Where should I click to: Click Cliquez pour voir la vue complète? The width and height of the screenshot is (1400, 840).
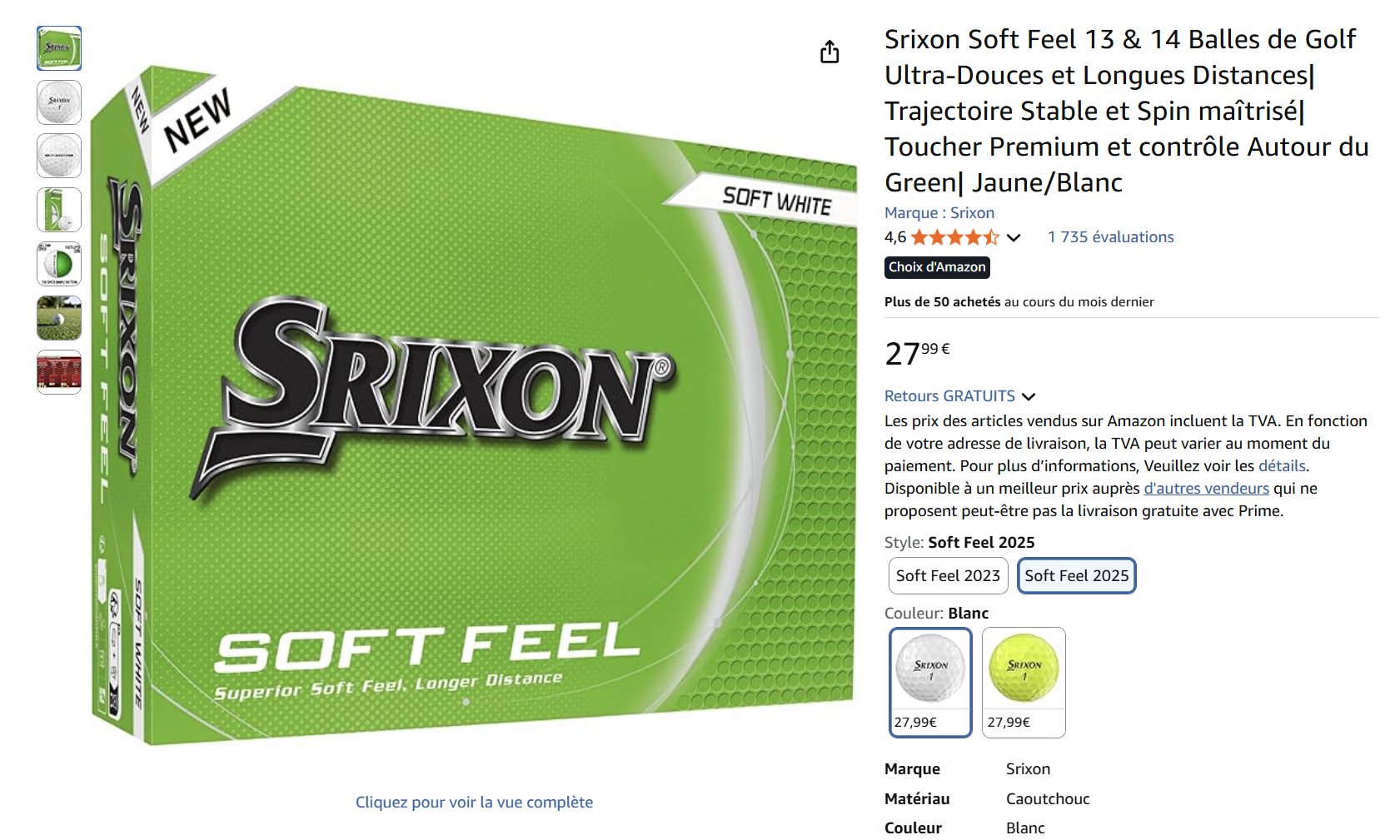[474, 802]
